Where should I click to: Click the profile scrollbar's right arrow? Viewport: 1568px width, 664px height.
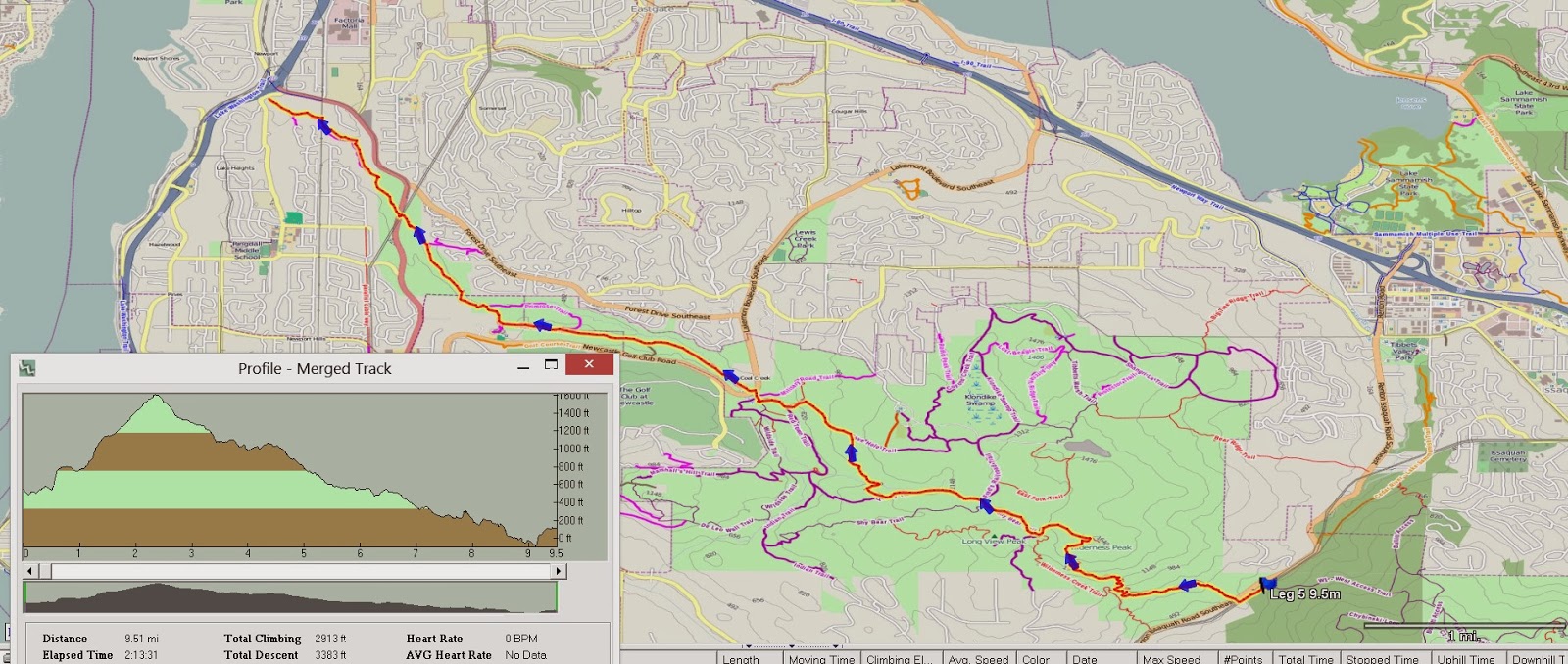(x=560, y=570)
